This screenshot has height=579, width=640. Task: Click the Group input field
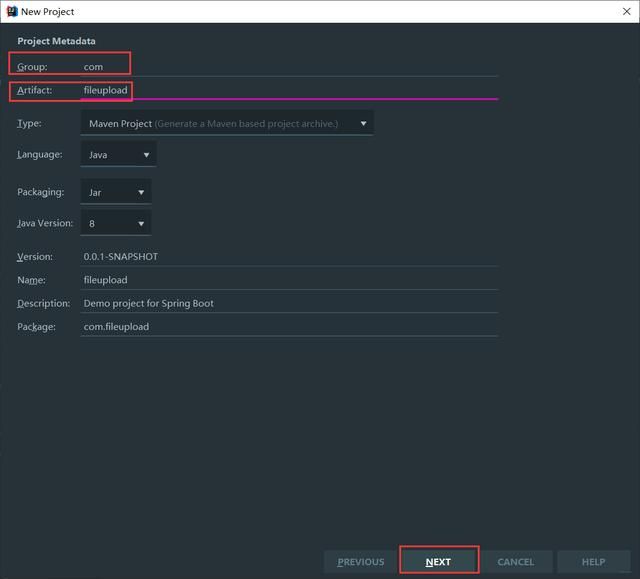coord(289,67)
